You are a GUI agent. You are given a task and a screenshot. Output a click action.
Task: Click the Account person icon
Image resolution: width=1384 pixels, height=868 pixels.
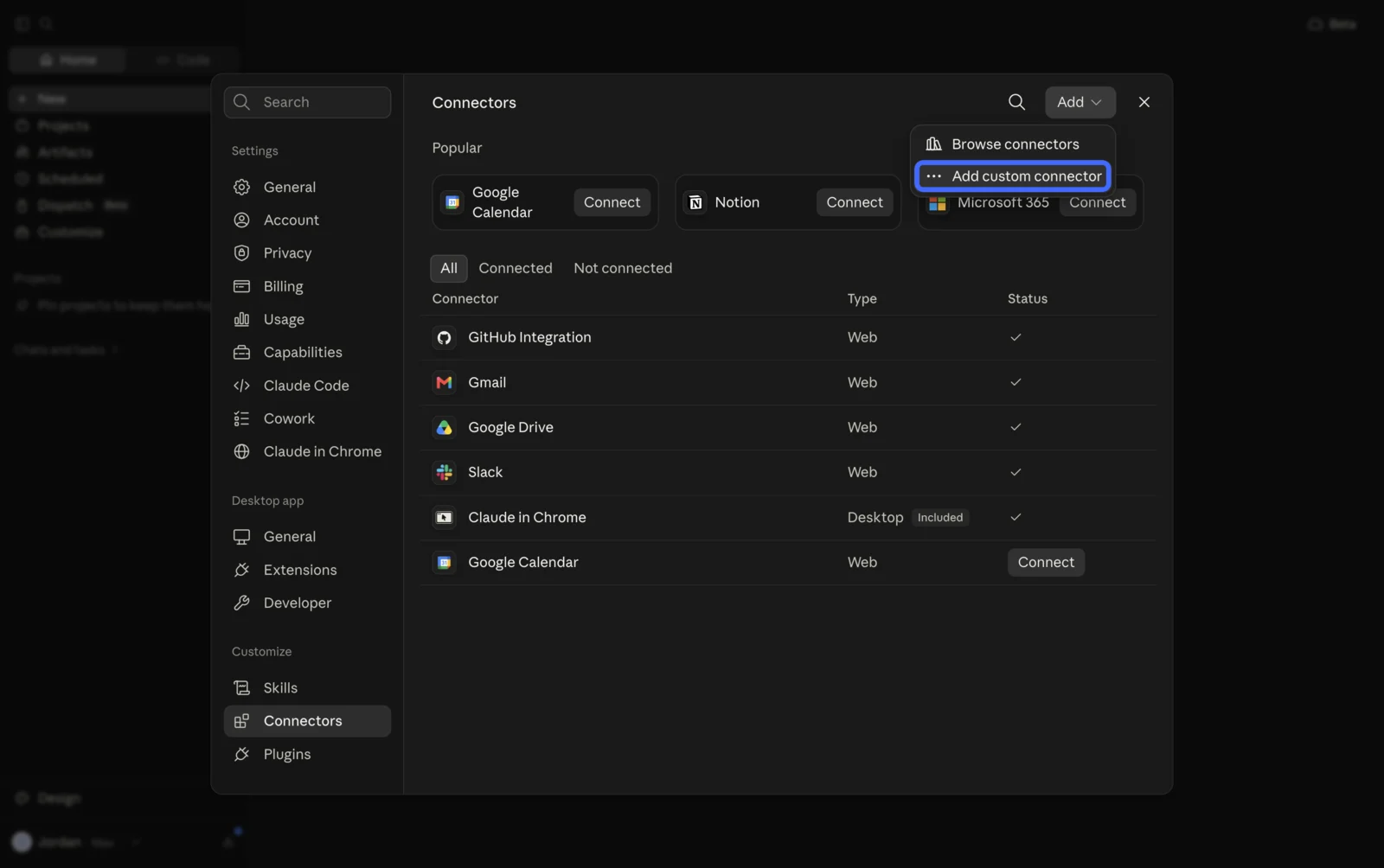pos(241,220)
